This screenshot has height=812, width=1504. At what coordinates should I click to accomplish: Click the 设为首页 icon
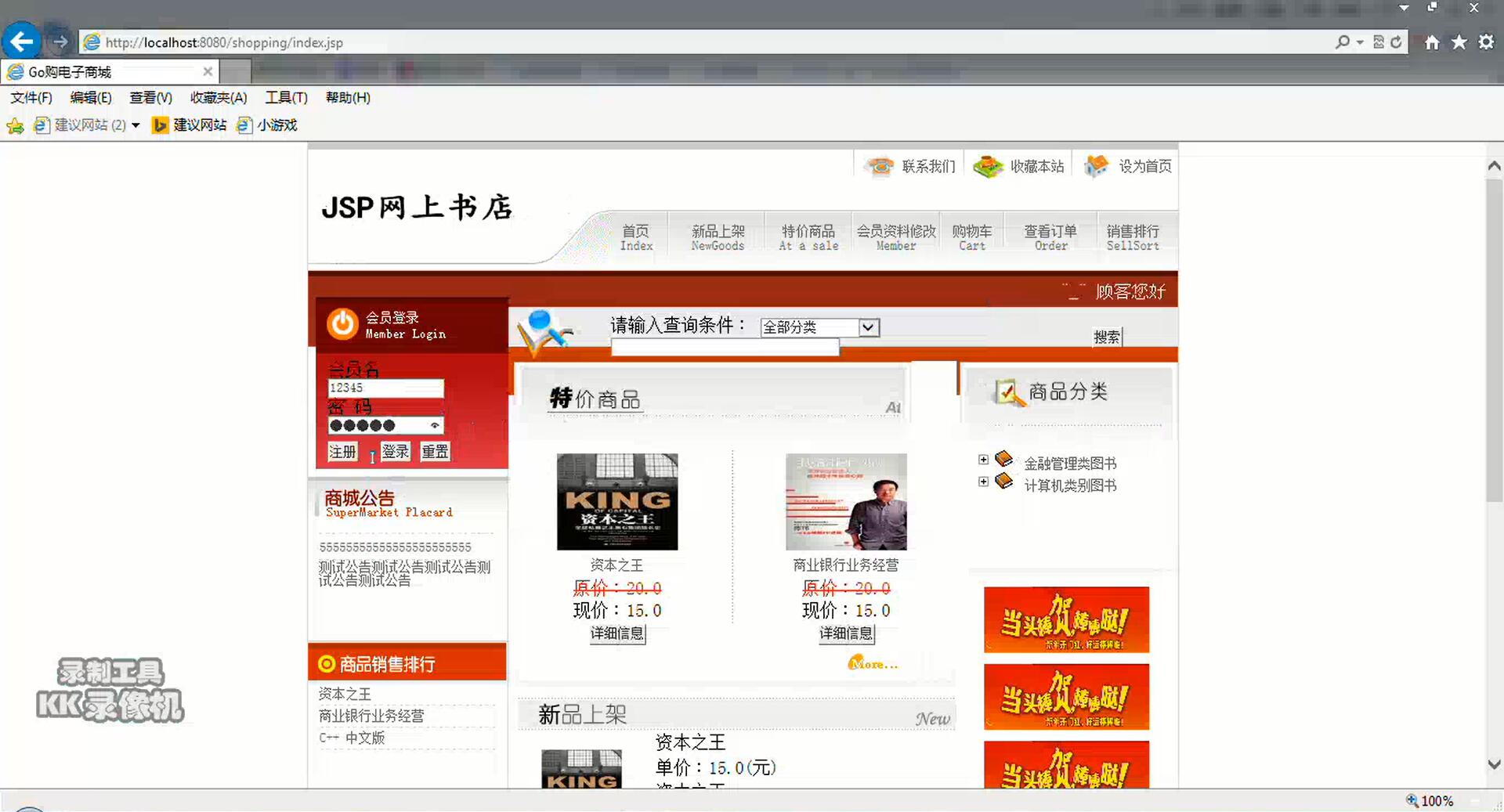(1097, 165)
